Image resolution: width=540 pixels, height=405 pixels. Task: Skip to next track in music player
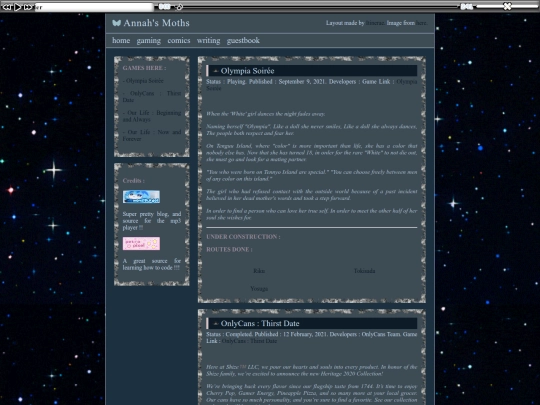pyautogui.click(x=28, y=7)
